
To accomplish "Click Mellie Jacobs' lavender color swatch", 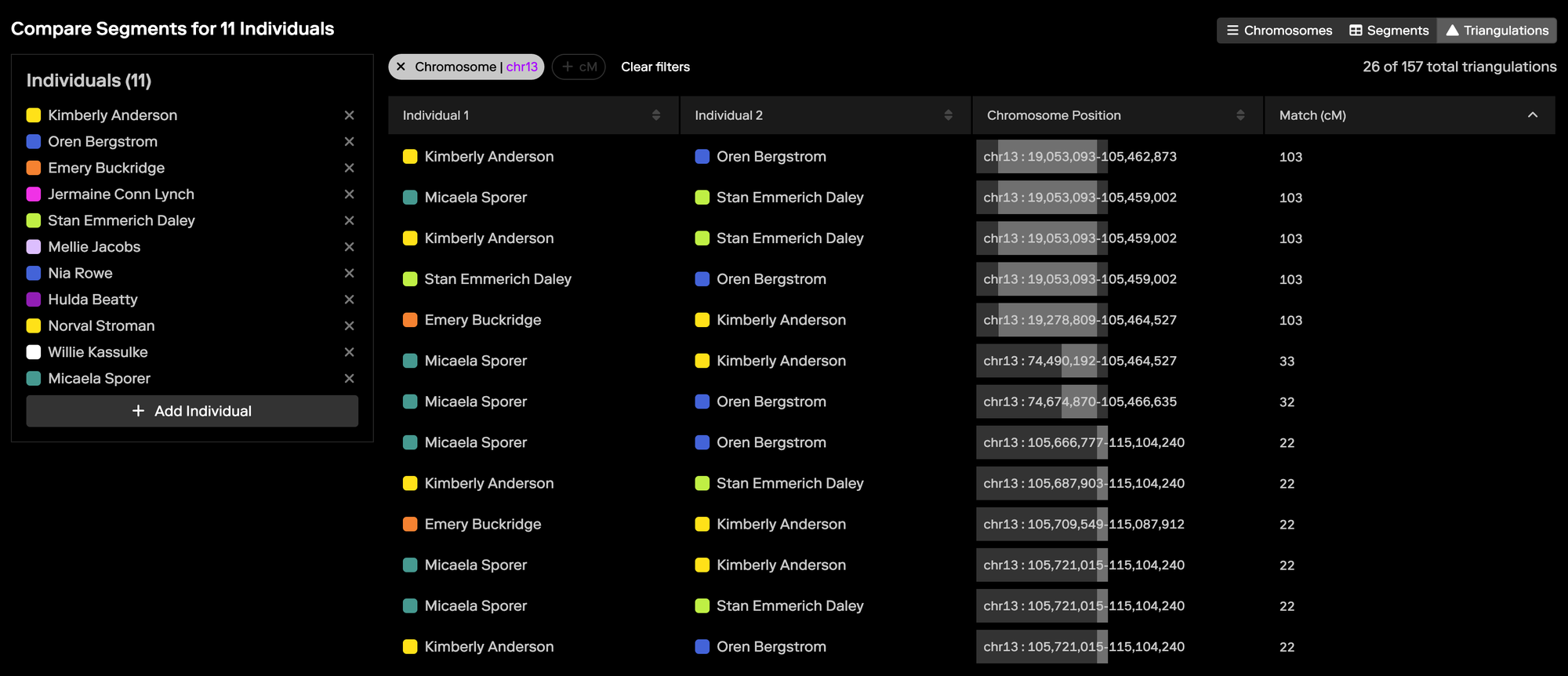I will (x=34, y=247).
